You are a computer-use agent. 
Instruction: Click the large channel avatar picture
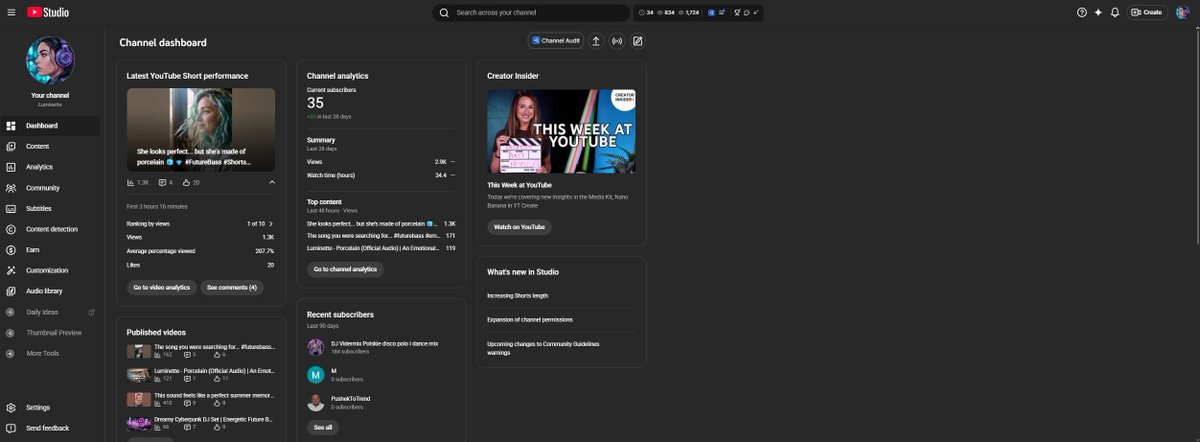[x=50, y=61]
